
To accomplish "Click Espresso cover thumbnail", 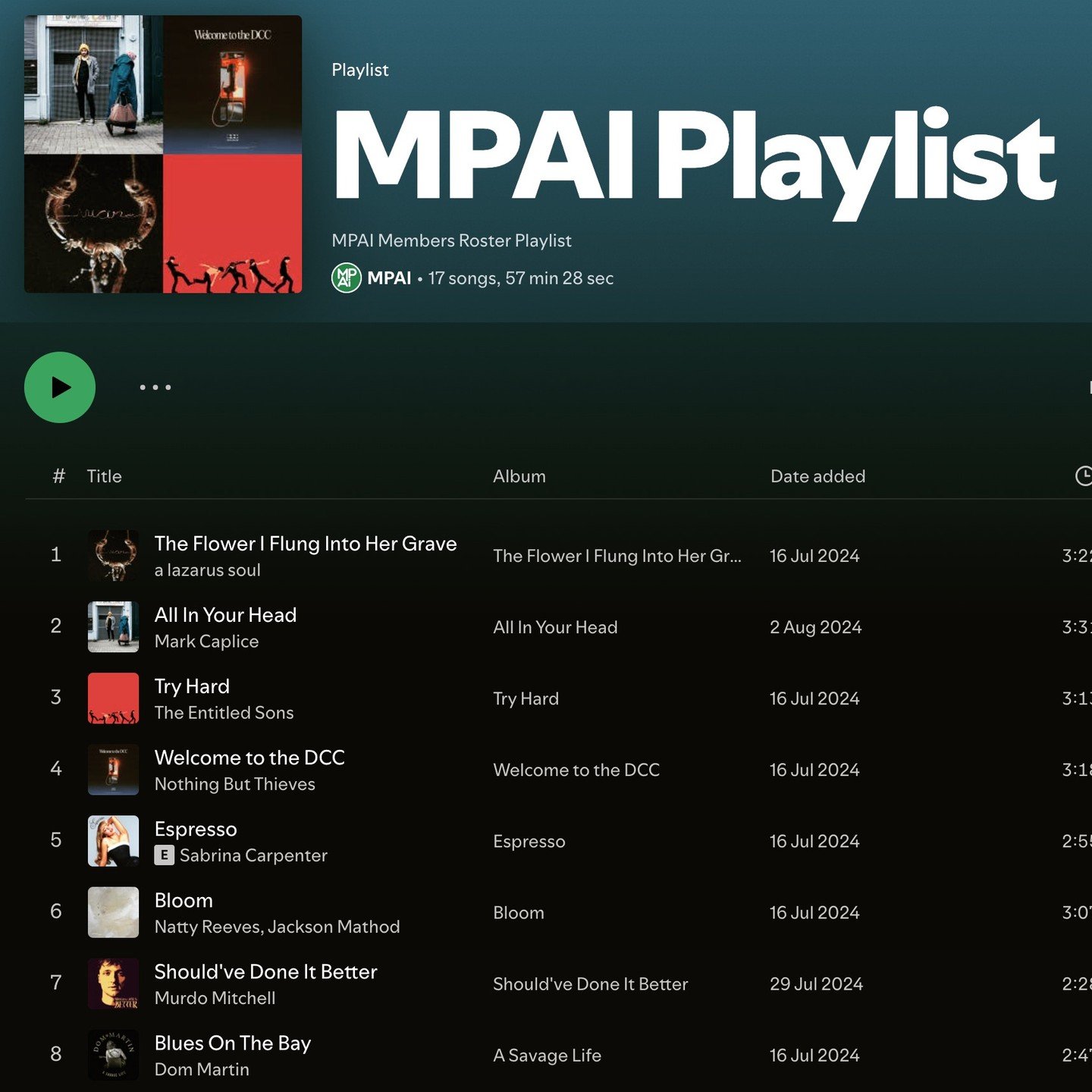I will pos(113,840).
